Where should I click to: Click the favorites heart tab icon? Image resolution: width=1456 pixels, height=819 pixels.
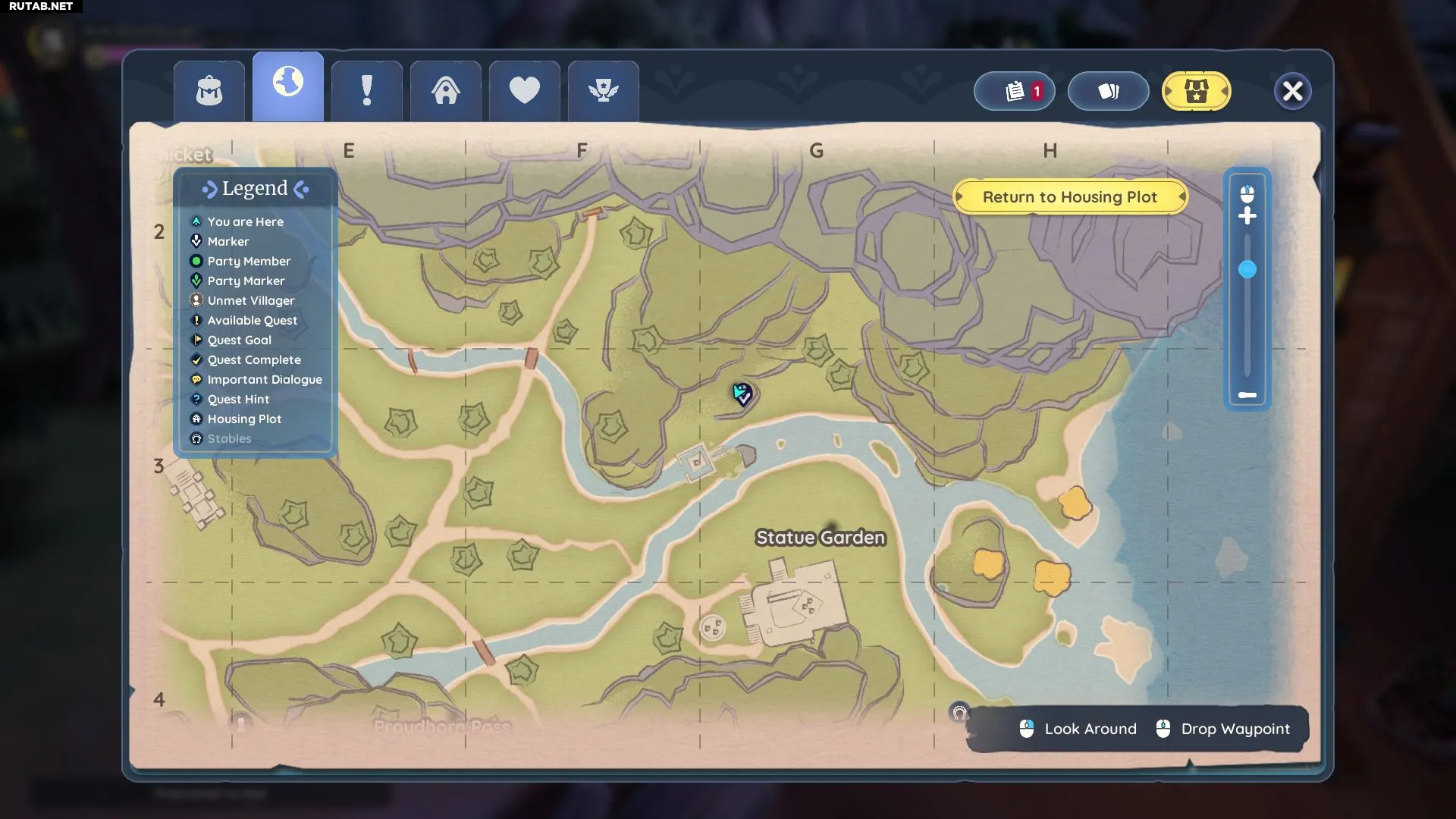[524, 91]
